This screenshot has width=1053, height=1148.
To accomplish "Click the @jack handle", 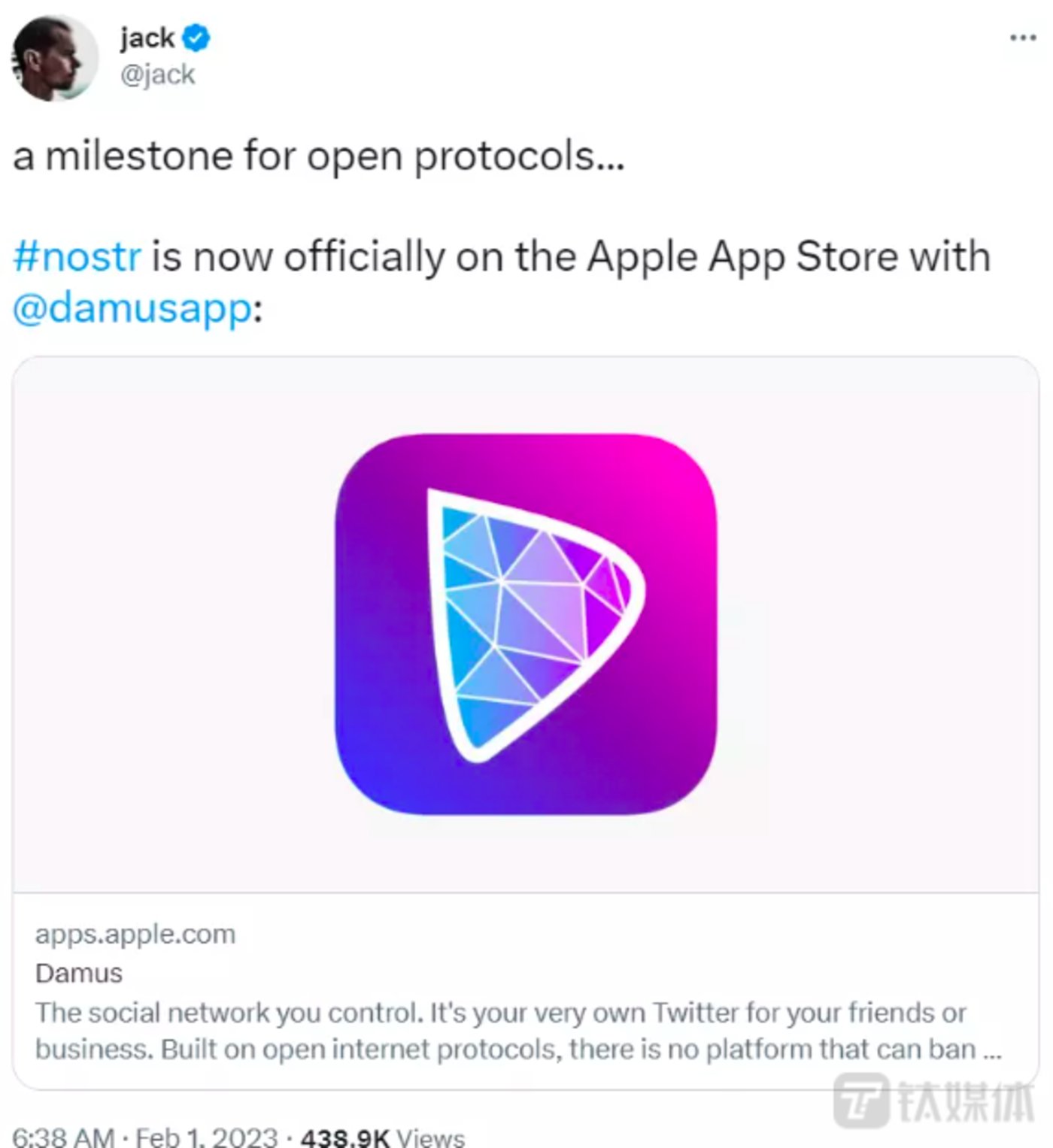I will point(158,74).
